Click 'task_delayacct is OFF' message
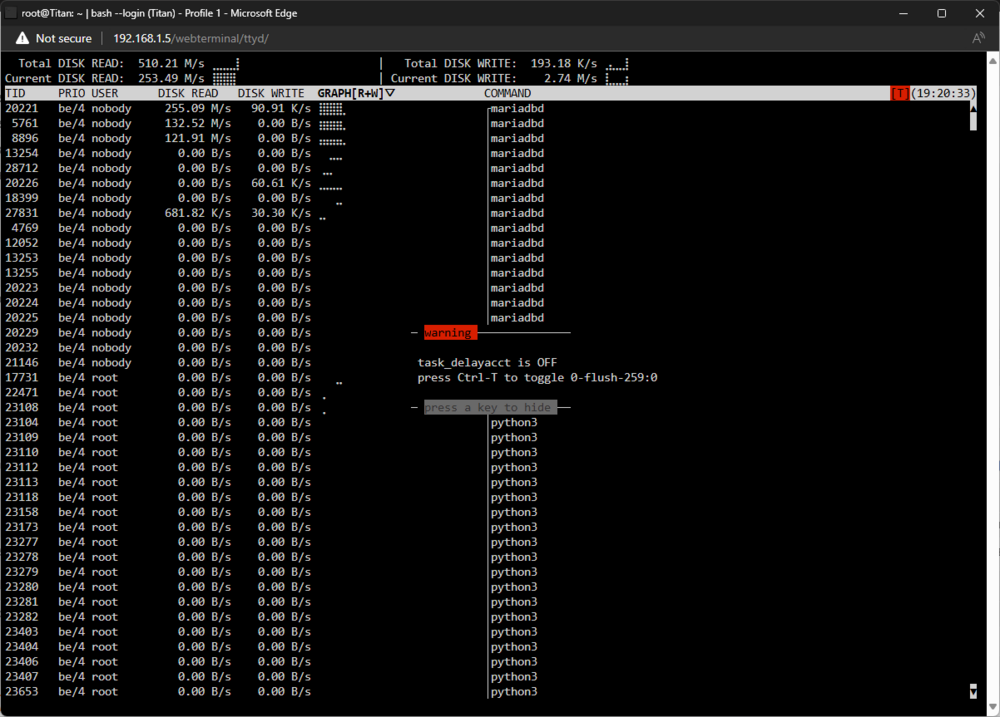The image size is (1000, 717). 487,362
